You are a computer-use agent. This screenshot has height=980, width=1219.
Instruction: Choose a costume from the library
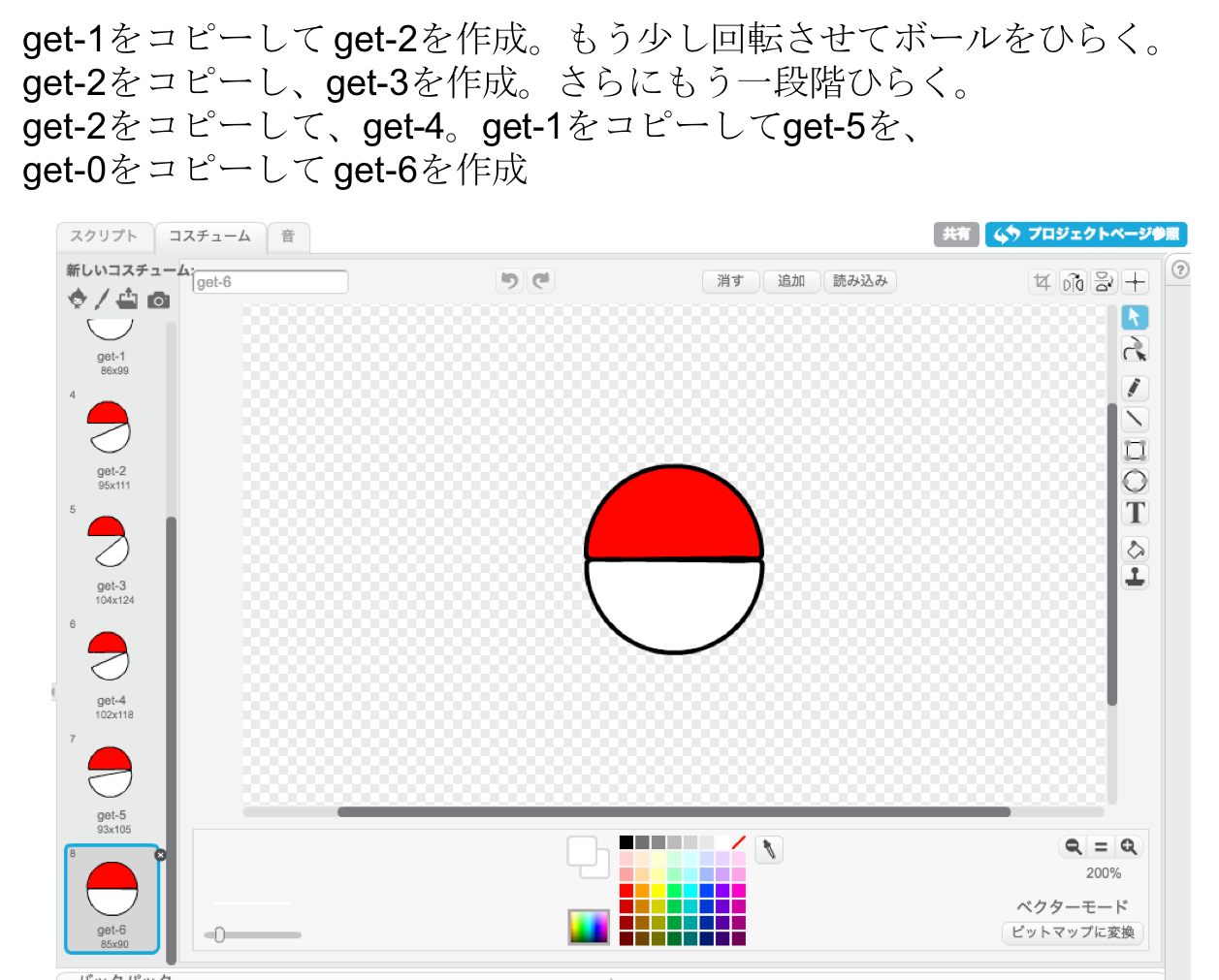[x=78, y=299]
